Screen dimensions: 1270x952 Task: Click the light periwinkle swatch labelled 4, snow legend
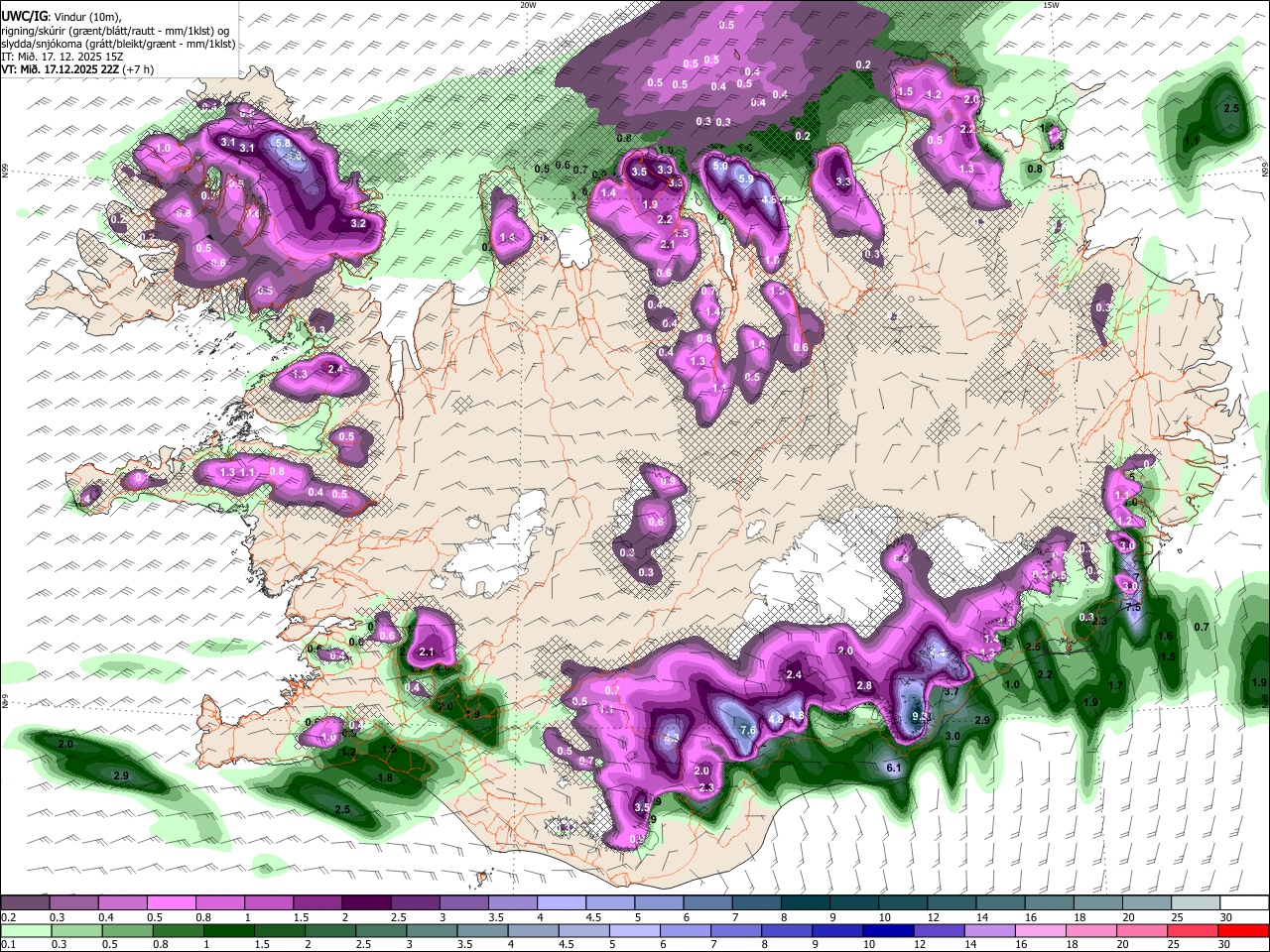tap(562, 903)
